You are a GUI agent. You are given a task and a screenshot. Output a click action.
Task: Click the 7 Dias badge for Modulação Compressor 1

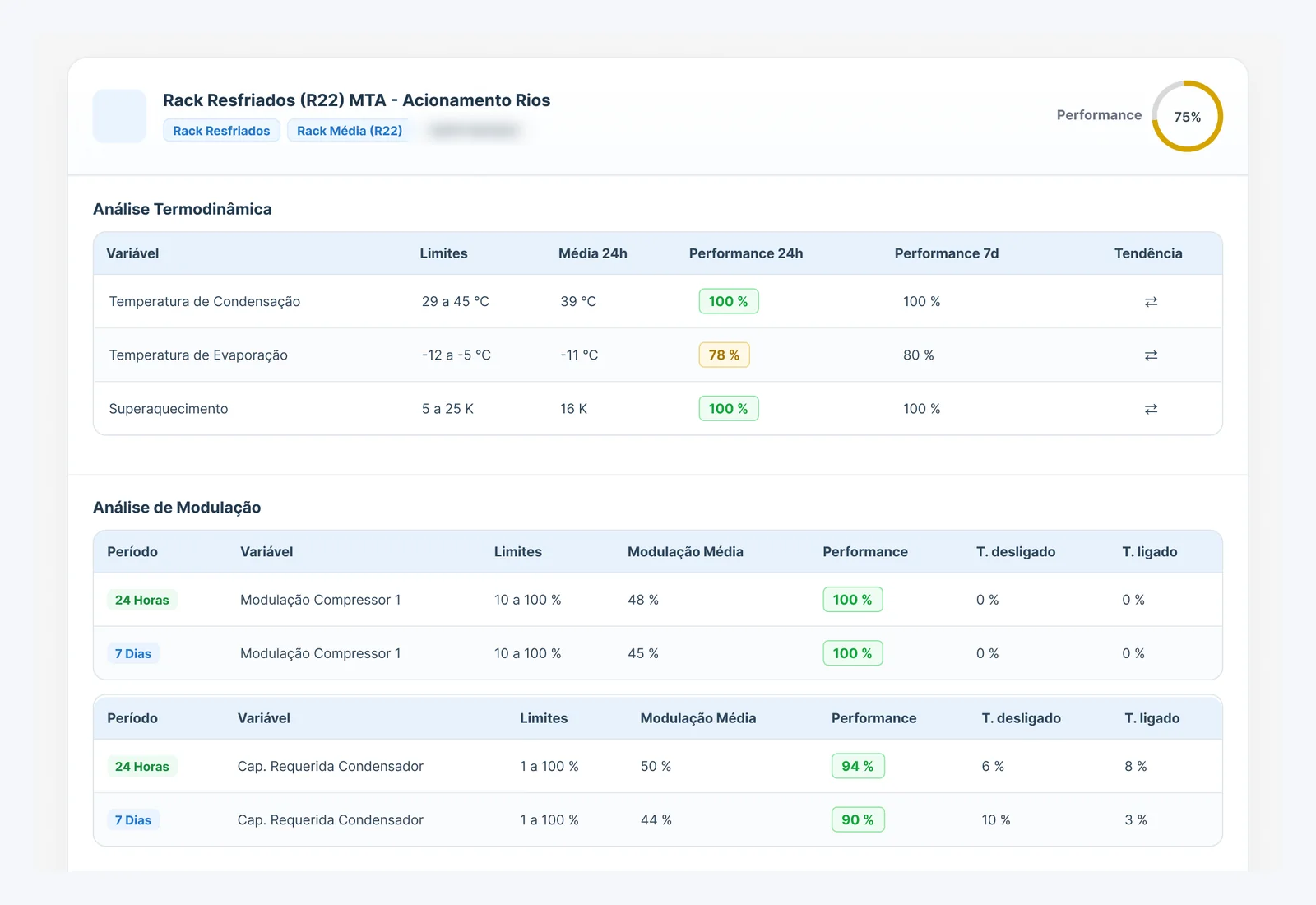(133, 653)
